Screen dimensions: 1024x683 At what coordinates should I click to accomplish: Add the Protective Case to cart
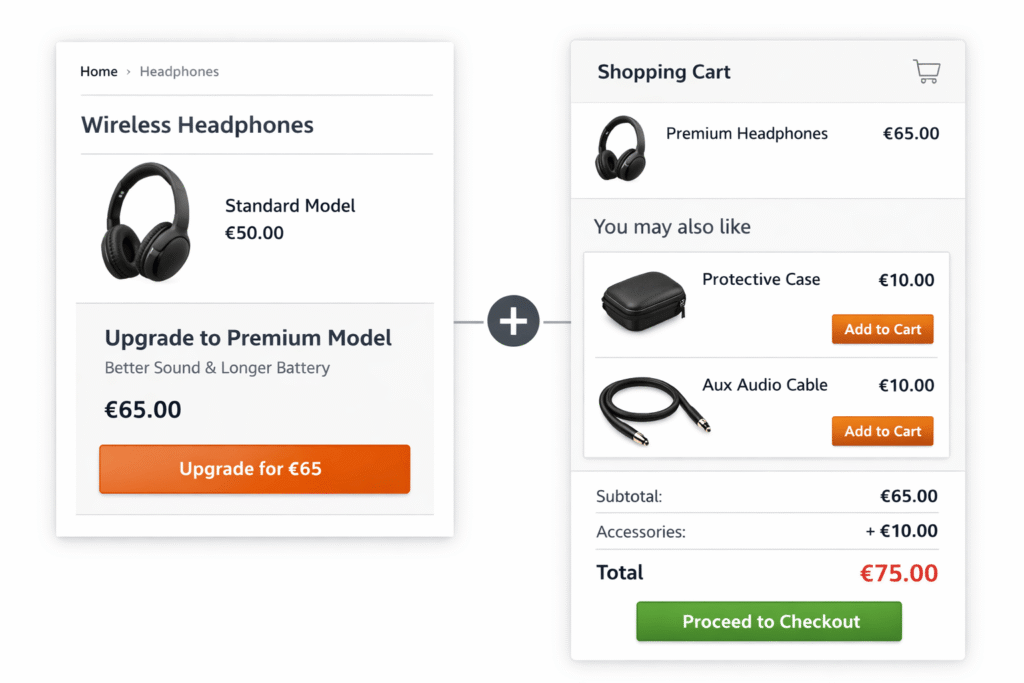coord(882,329)
